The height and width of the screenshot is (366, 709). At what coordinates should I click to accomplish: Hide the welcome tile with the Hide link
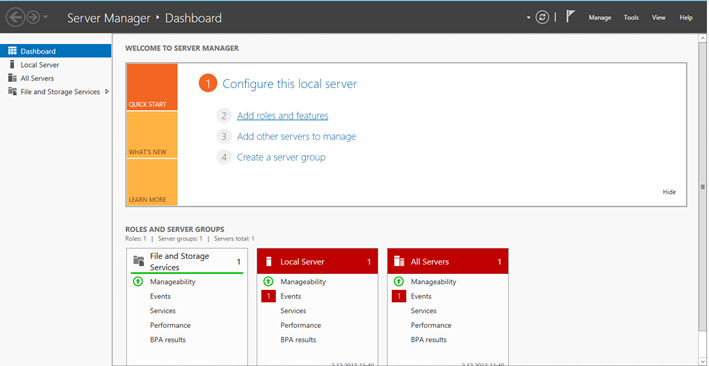click(669, 192)
